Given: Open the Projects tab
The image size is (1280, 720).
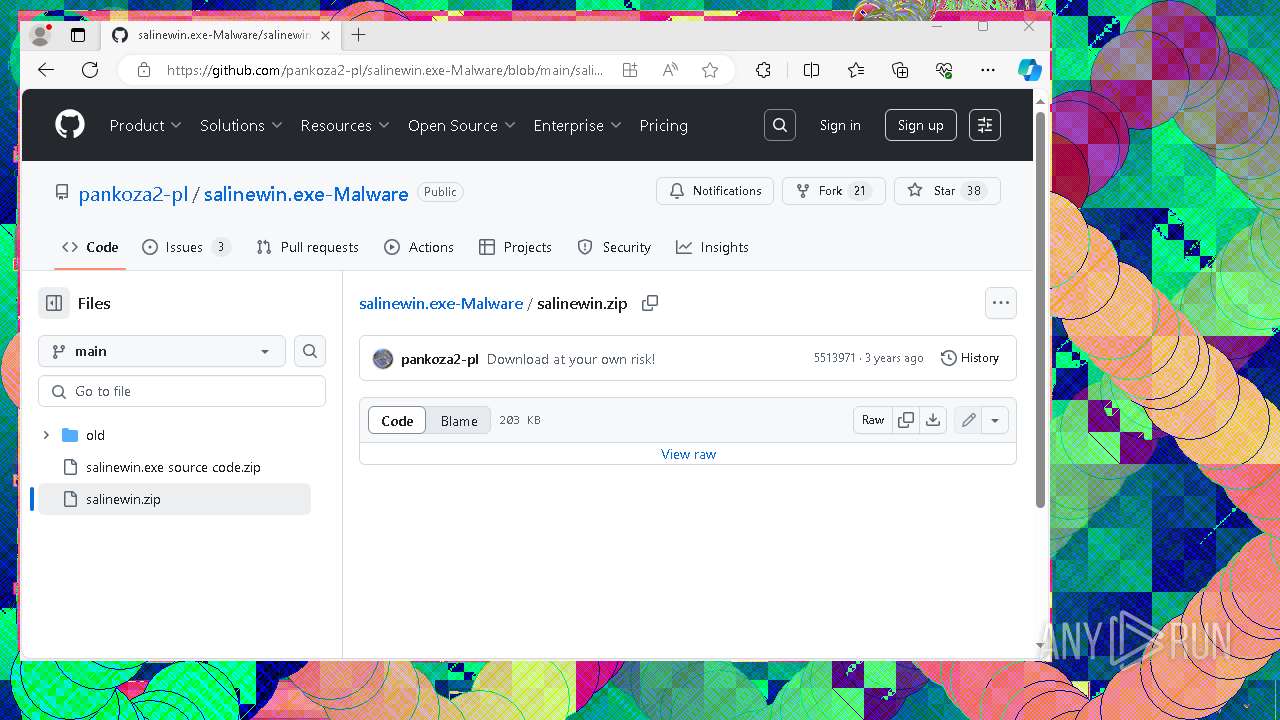Looking at the screenshot, I should click(515, 247).
